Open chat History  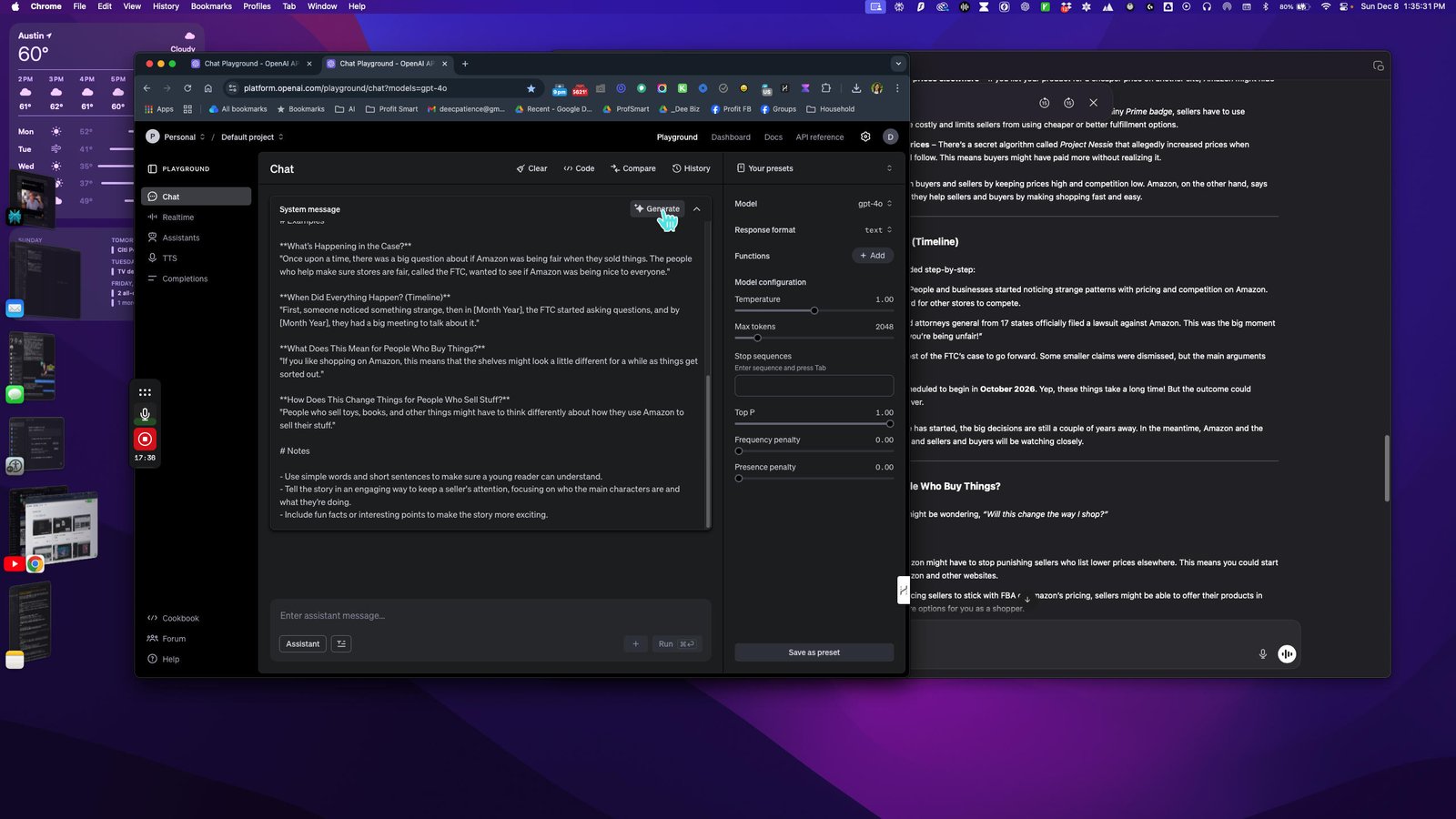(x=692, y=168)
